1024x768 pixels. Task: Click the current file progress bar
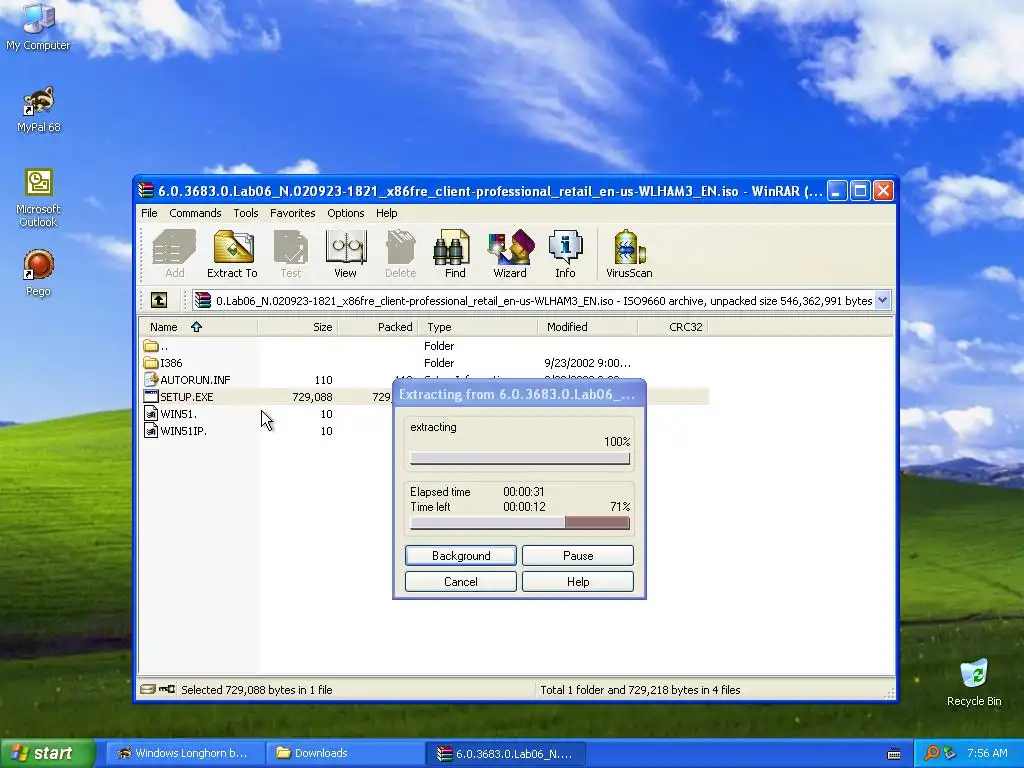[x=520, y=458]
